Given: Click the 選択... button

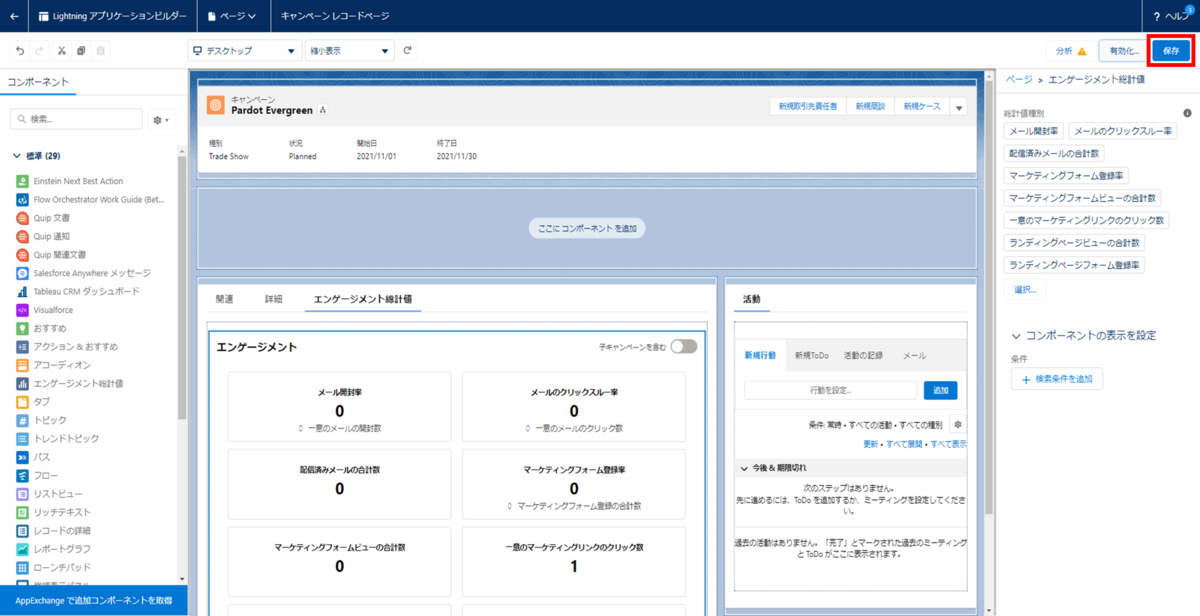Looking at the screenshot, I should click(x=1025, y=289).
